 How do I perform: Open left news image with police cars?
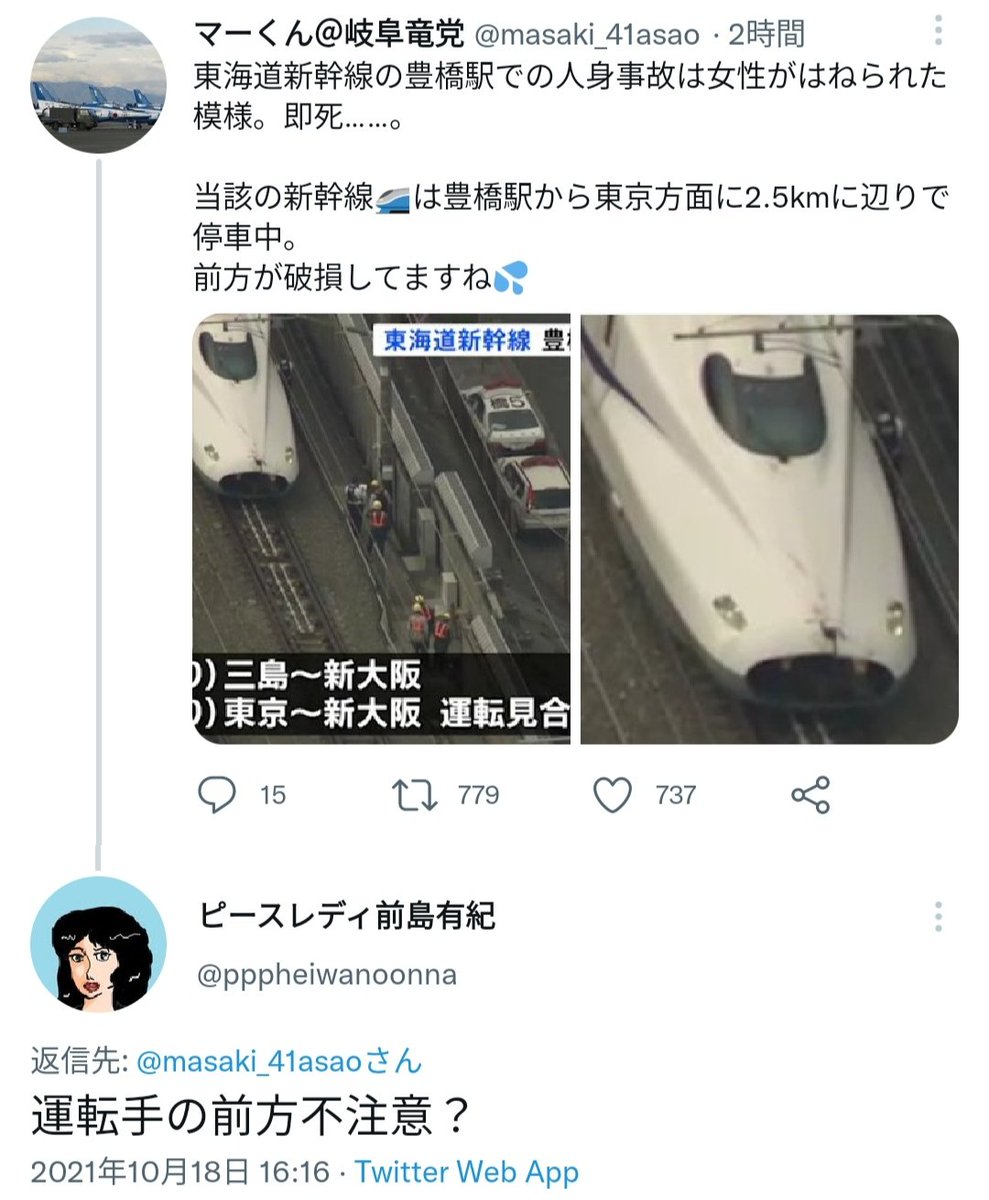click(381, 529)
